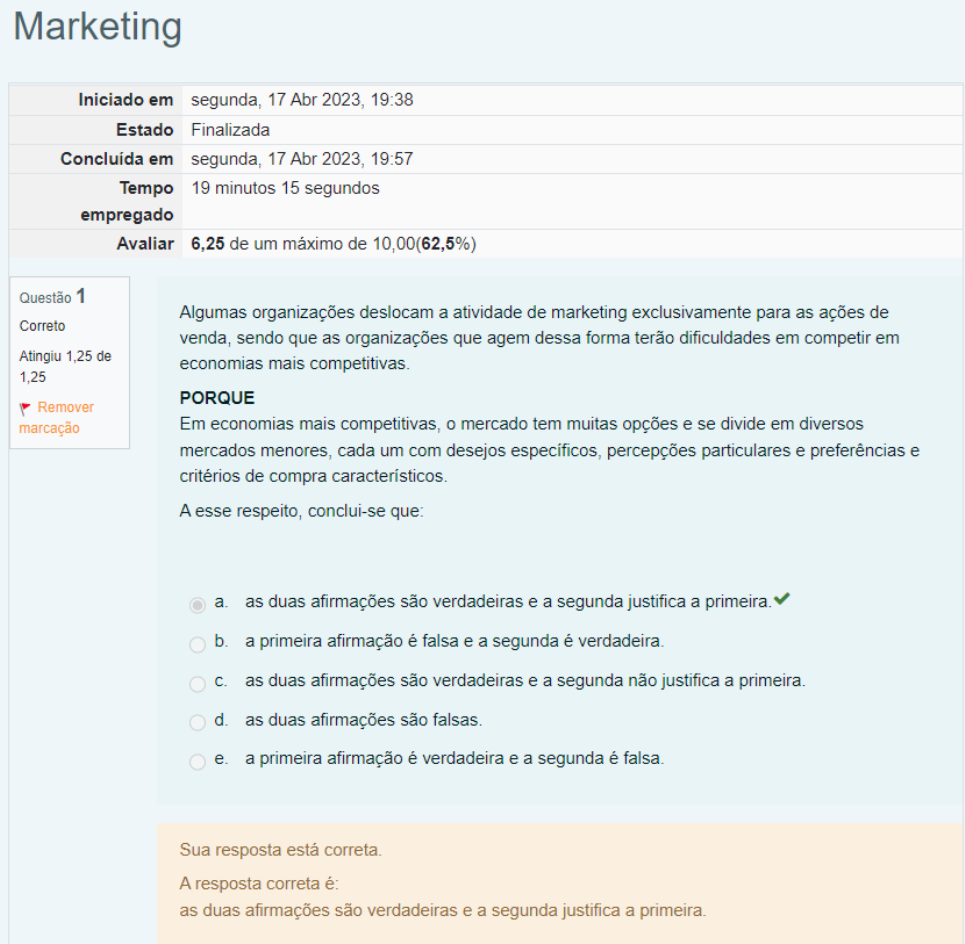
Task: Select radio button for option a
Action: (197, 604)
